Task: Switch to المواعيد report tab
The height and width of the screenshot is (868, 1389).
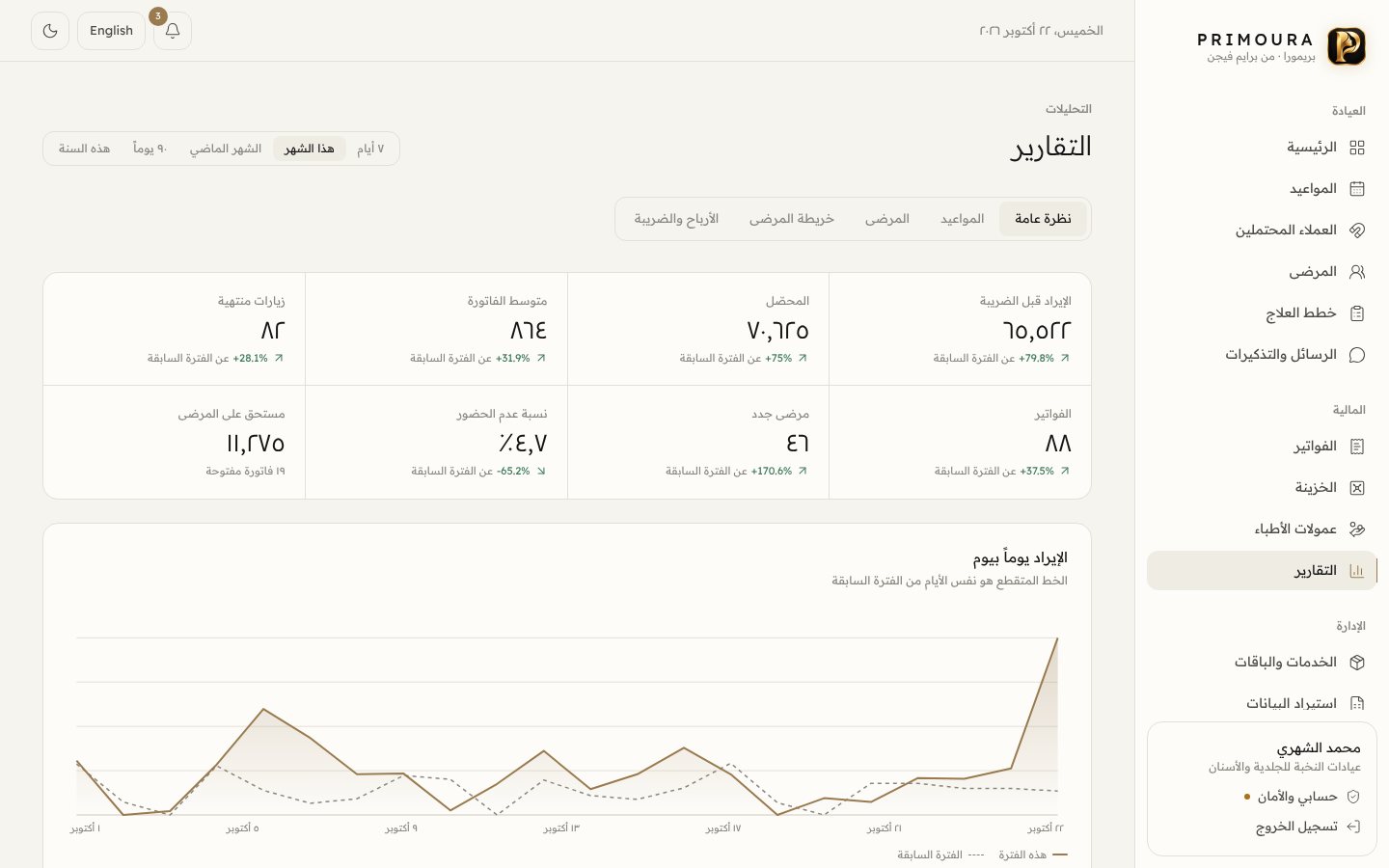Action: (963, 219)
